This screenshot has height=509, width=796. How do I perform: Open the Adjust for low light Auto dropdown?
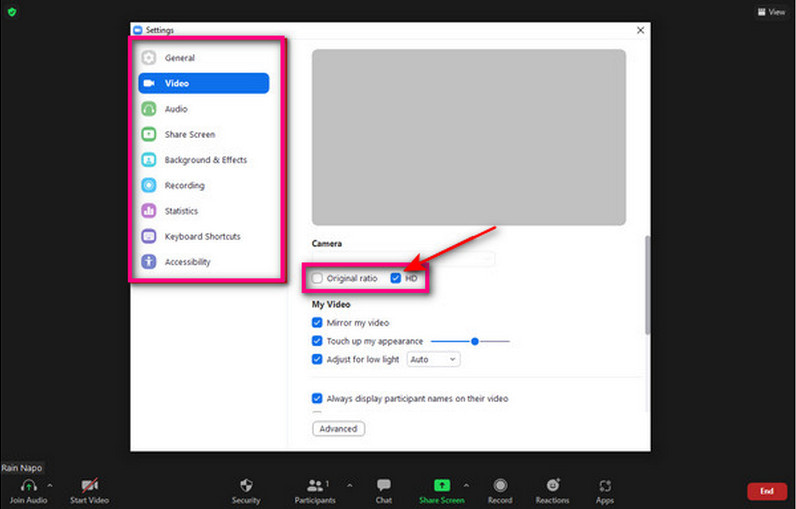coord(433,359)
